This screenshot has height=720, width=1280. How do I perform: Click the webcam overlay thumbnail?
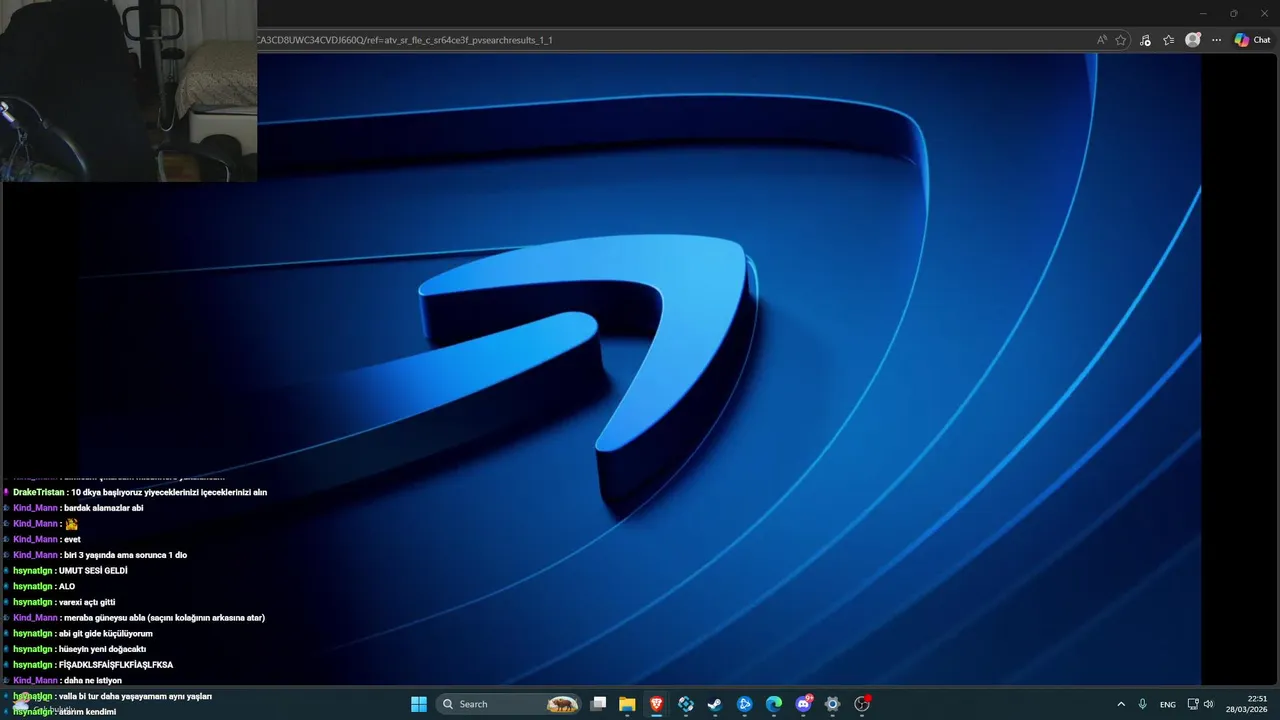click(x=129, y=91)
